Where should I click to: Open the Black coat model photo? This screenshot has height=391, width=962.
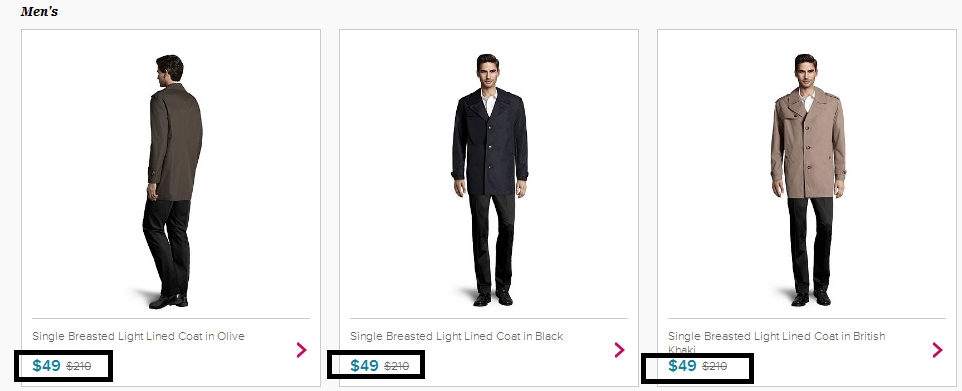(x=490, y=180)
